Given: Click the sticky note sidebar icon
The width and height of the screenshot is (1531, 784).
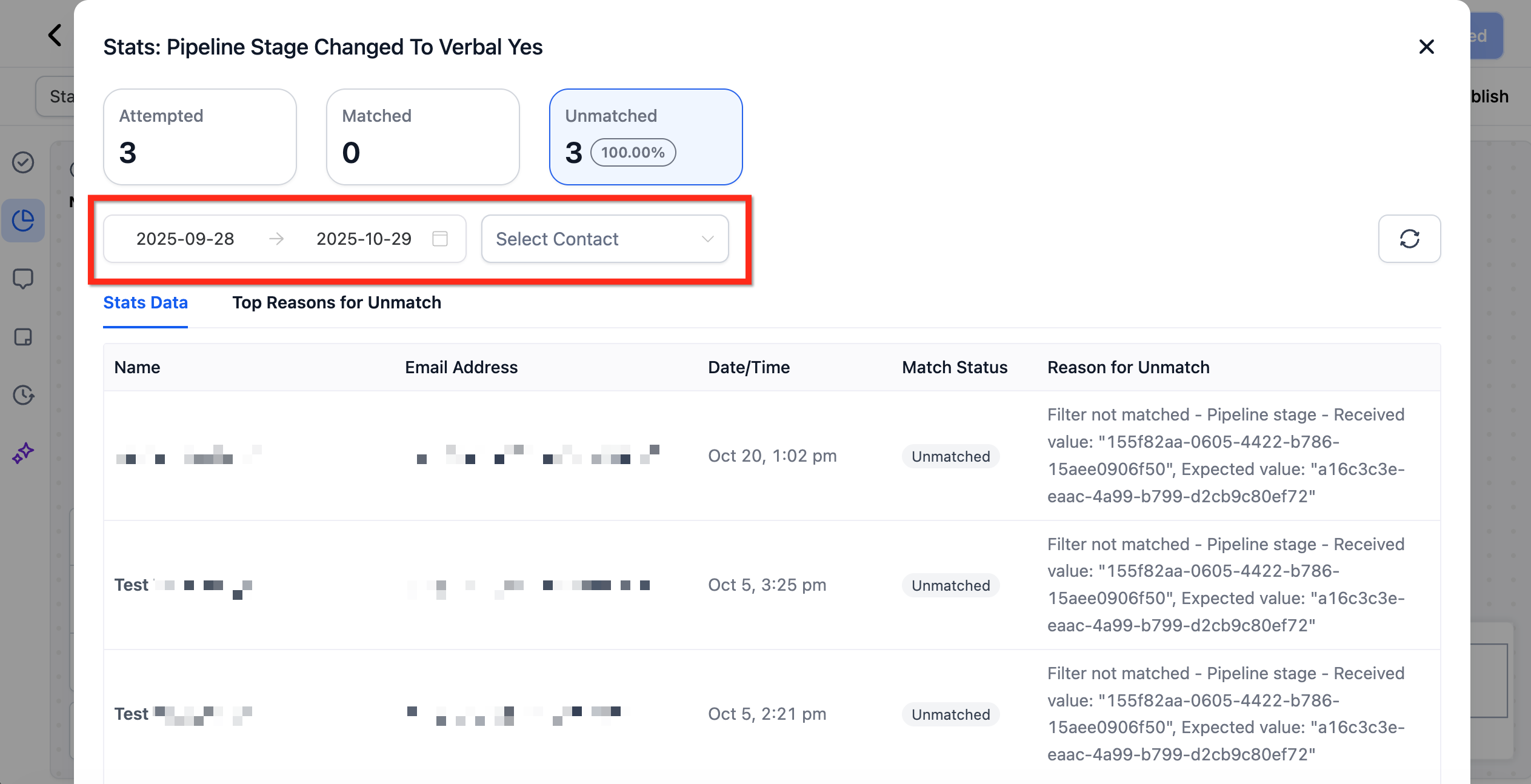Looking at the screenshot, I should click(23, 337).
